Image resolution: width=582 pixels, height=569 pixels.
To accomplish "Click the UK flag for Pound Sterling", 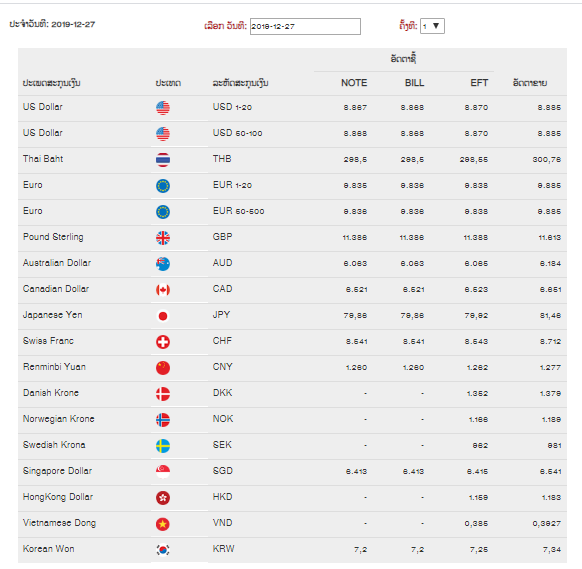I will coord(163,238).
